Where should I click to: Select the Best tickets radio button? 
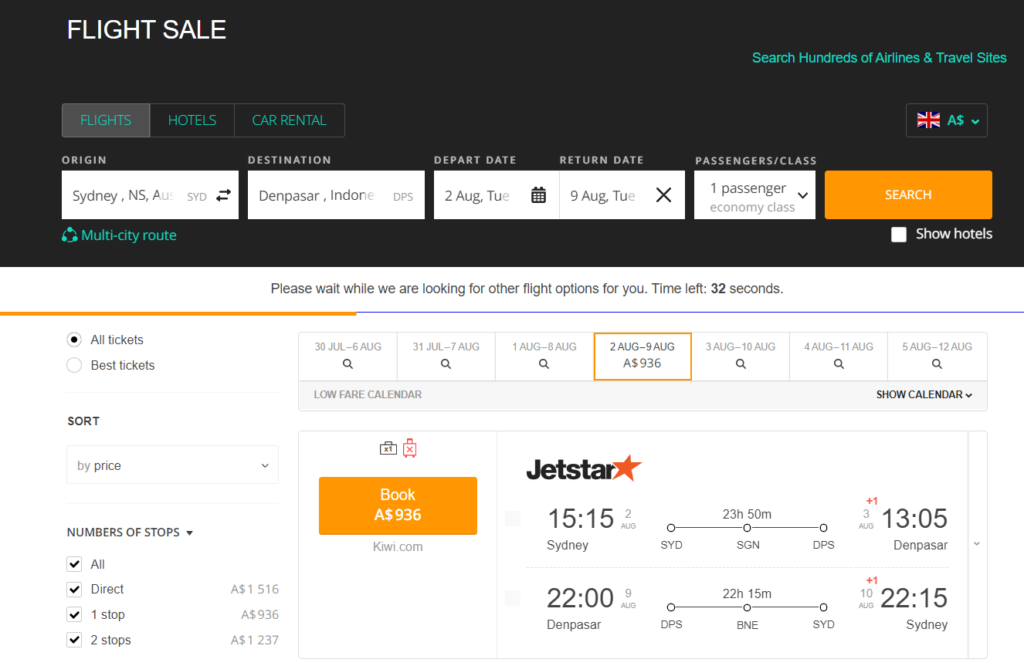(x=74, y=365)
